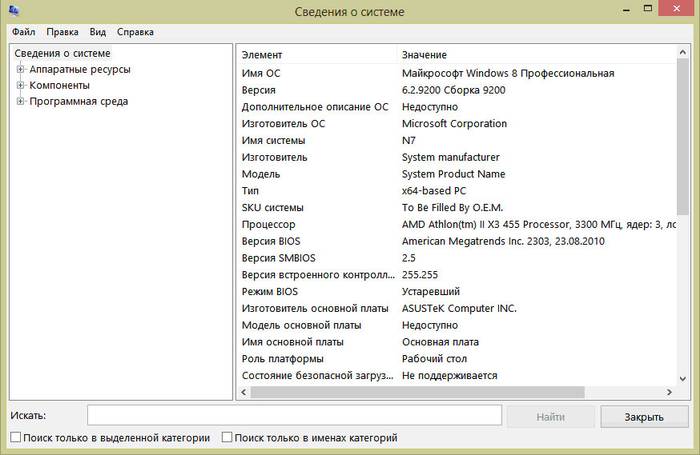The image size is (700, 455).
Task: Click the vertical scrollbar thumb
Action: coord(683,137)
